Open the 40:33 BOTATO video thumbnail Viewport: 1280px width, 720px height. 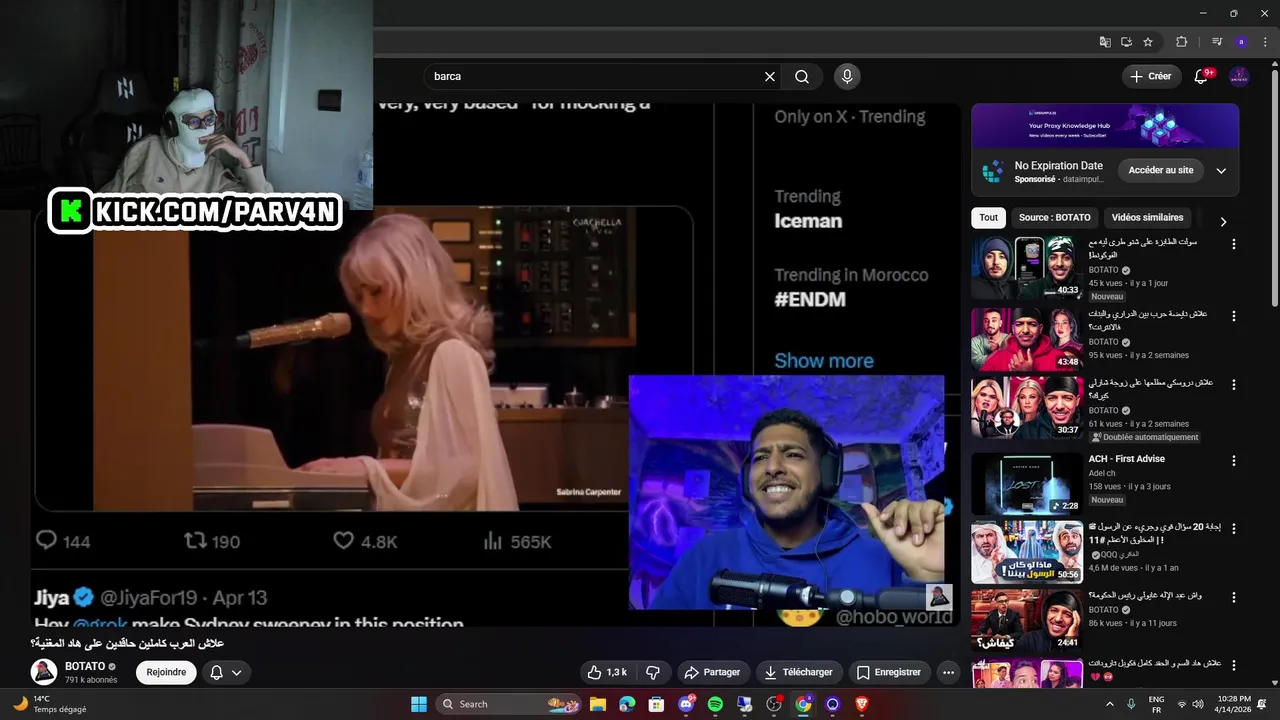pyautogui.click(x=1026, y=268)
